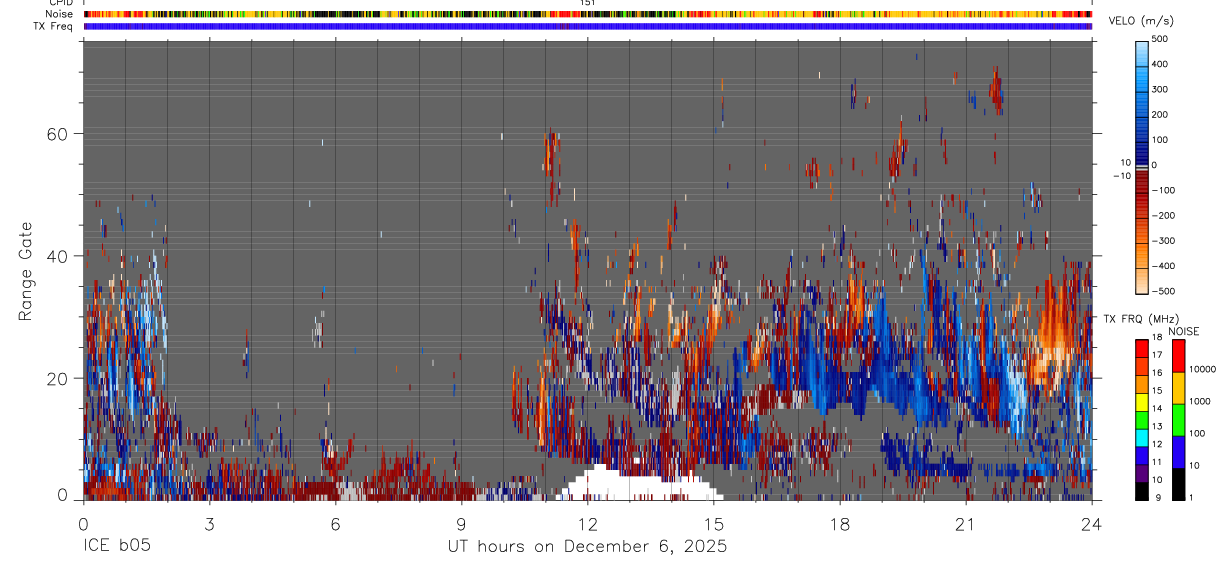Click the multicolored Noise strip above the plot

[x=589, y=14]
